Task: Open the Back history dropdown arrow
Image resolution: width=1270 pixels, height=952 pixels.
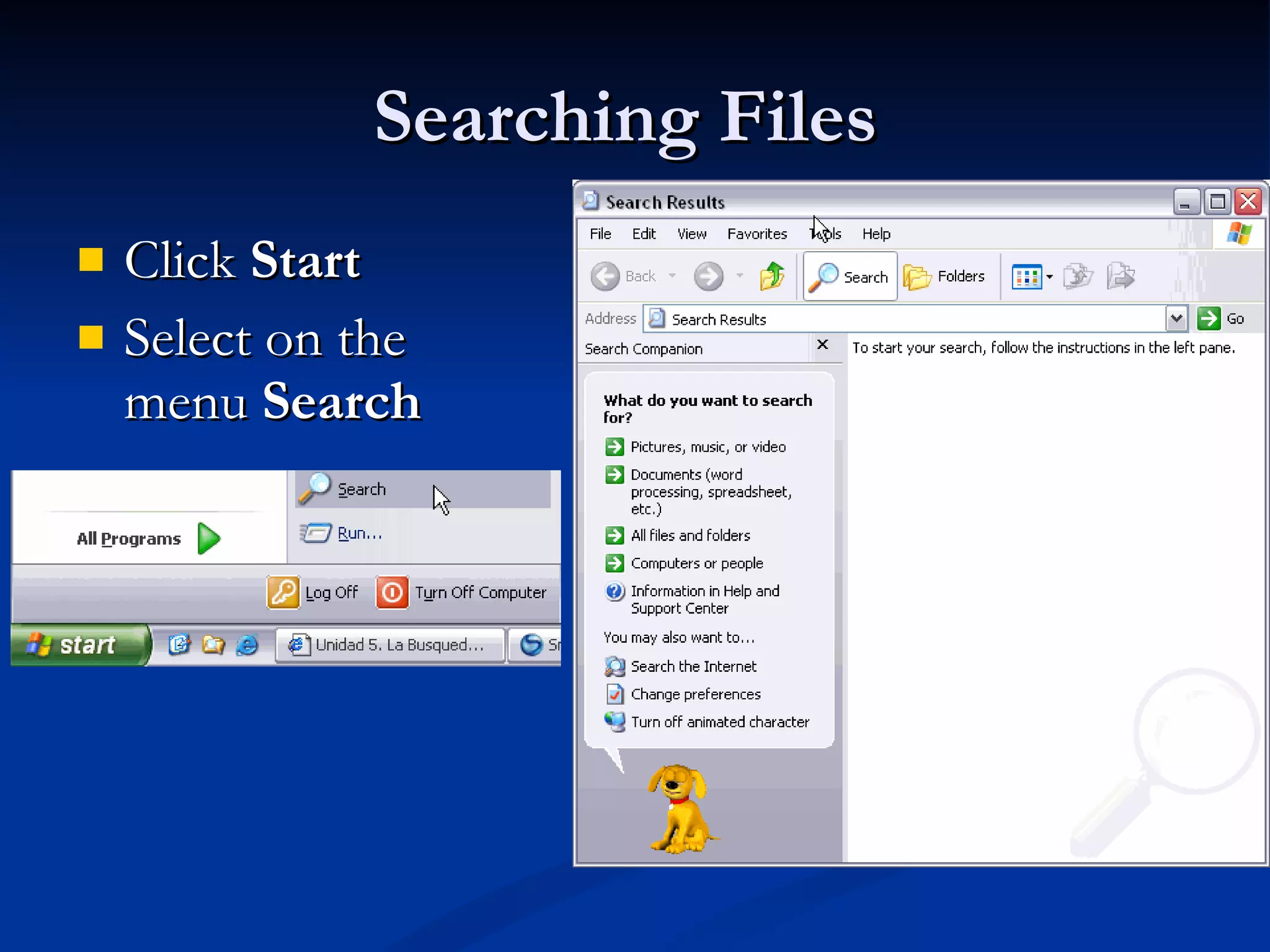Action: 672,276
